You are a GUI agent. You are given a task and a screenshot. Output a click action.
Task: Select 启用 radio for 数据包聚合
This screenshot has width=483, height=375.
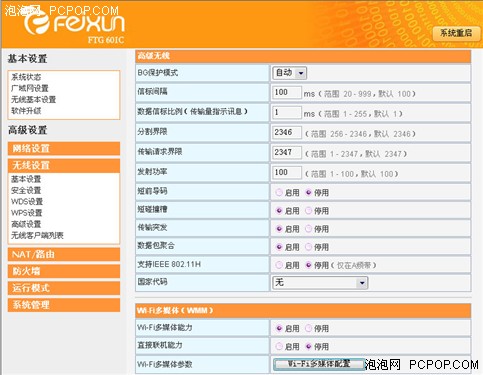(279, 247)
